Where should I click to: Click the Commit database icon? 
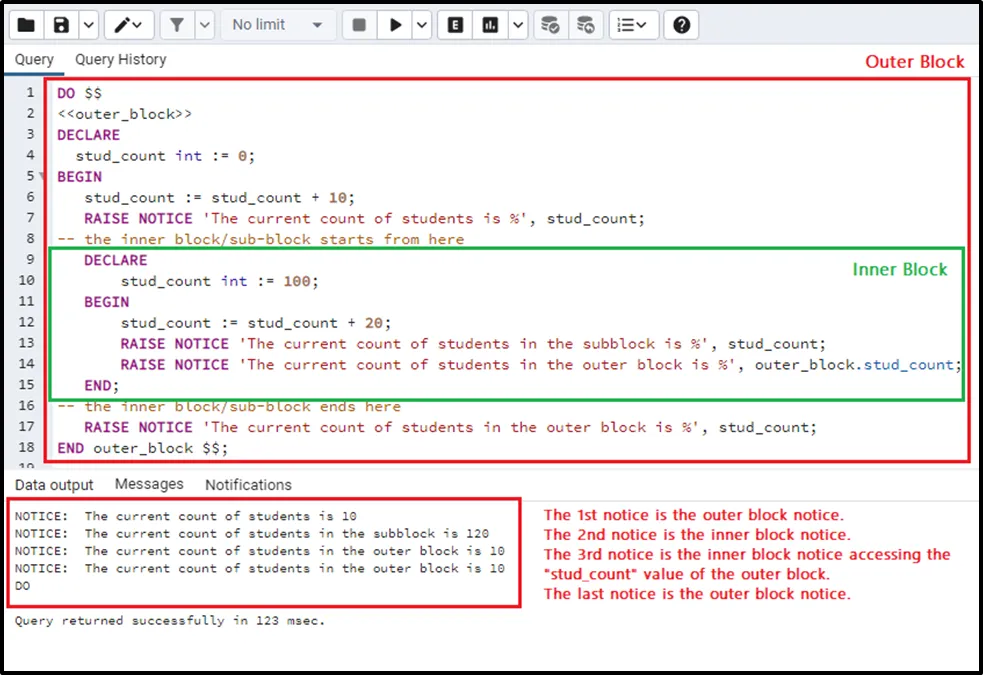pos(550,25)
